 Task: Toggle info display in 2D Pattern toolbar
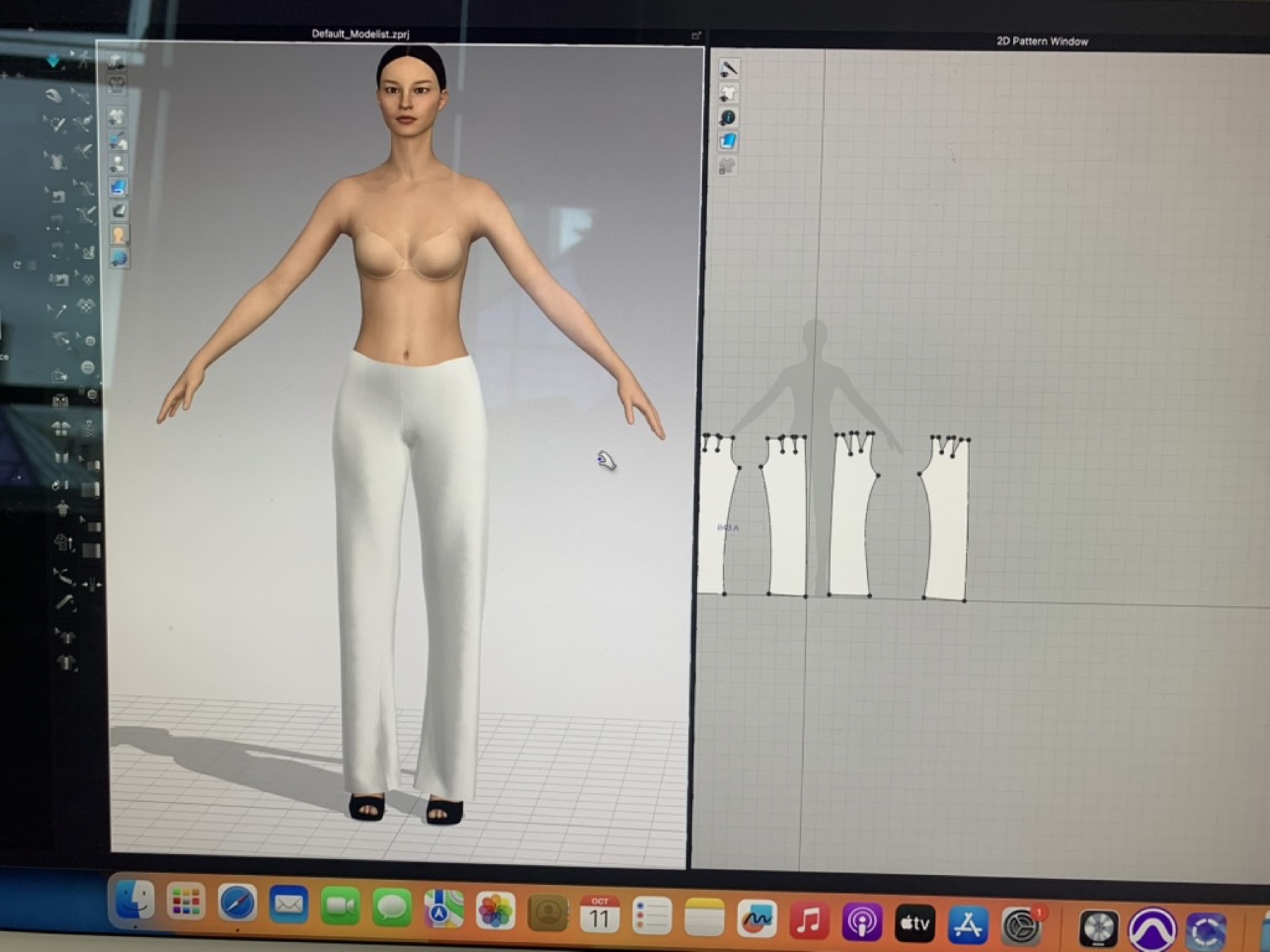click(728, 117)
